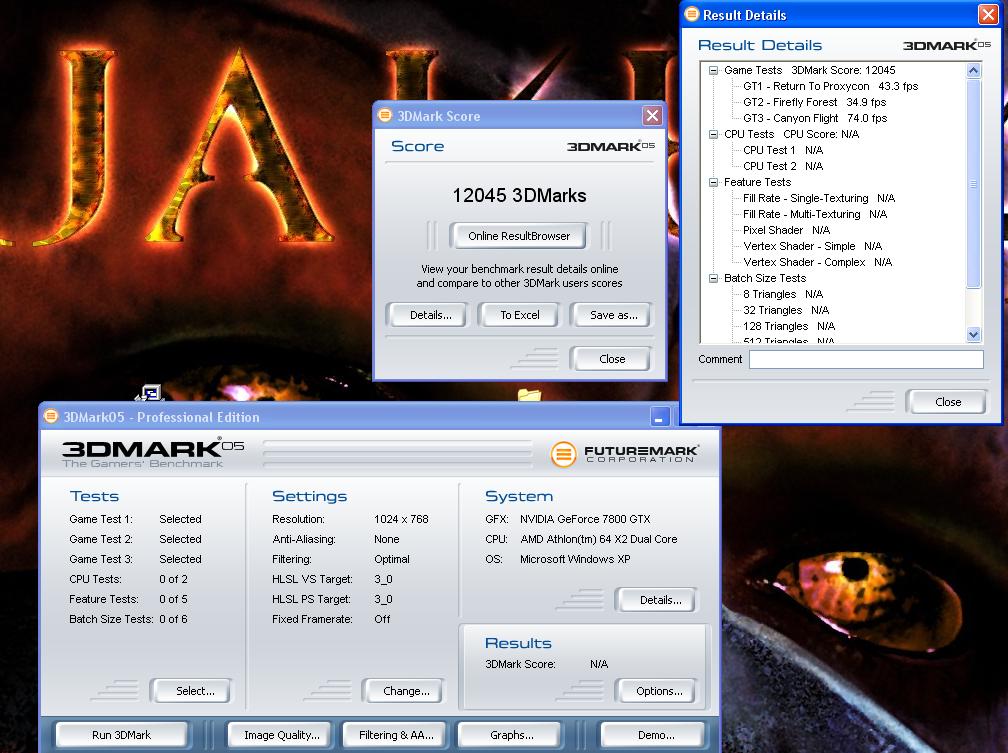
Task: Collapse the CPU Tests tree node
Action: tap(713, 134)
